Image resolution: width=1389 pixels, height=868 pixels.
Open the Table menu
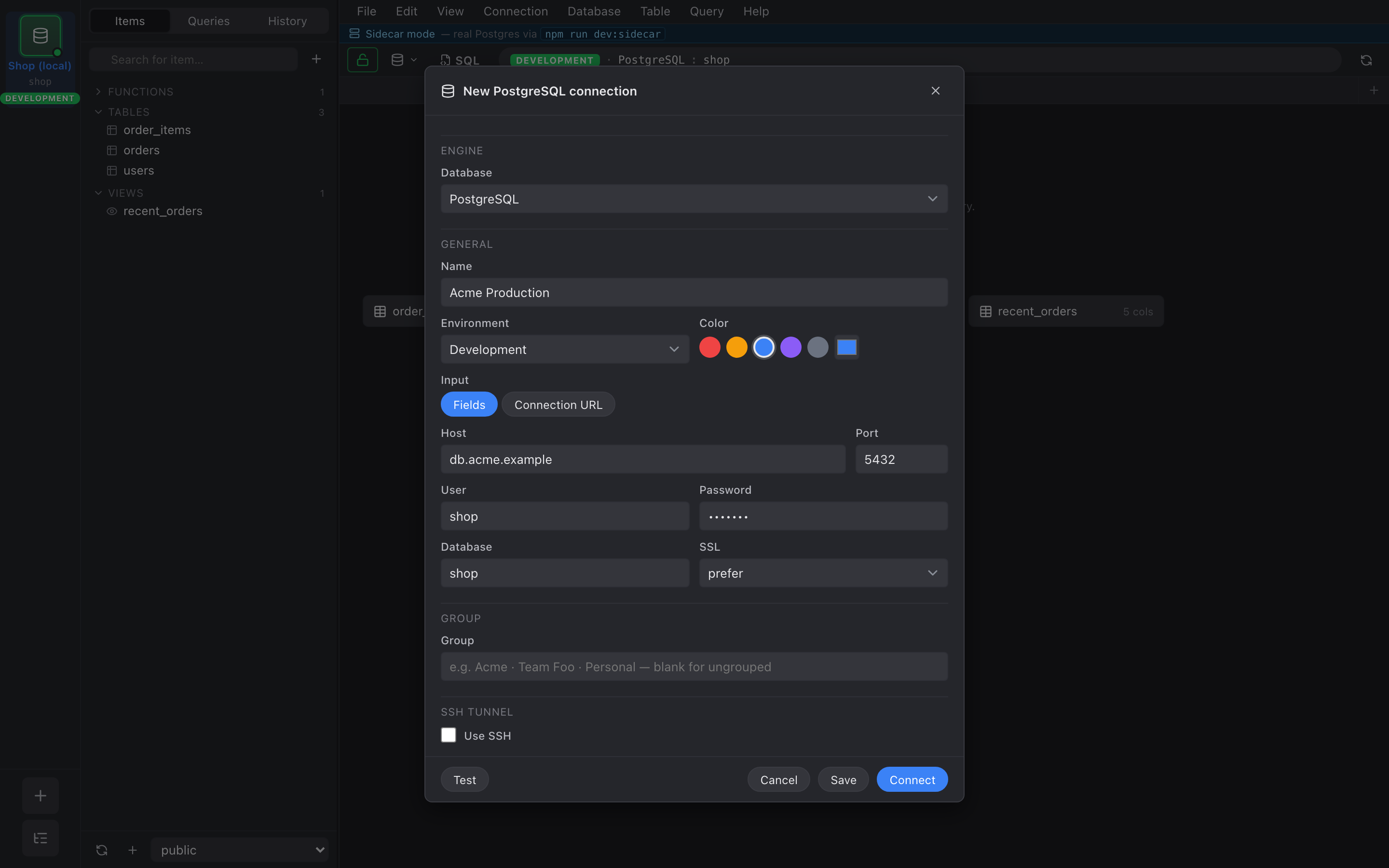(655, 12)
